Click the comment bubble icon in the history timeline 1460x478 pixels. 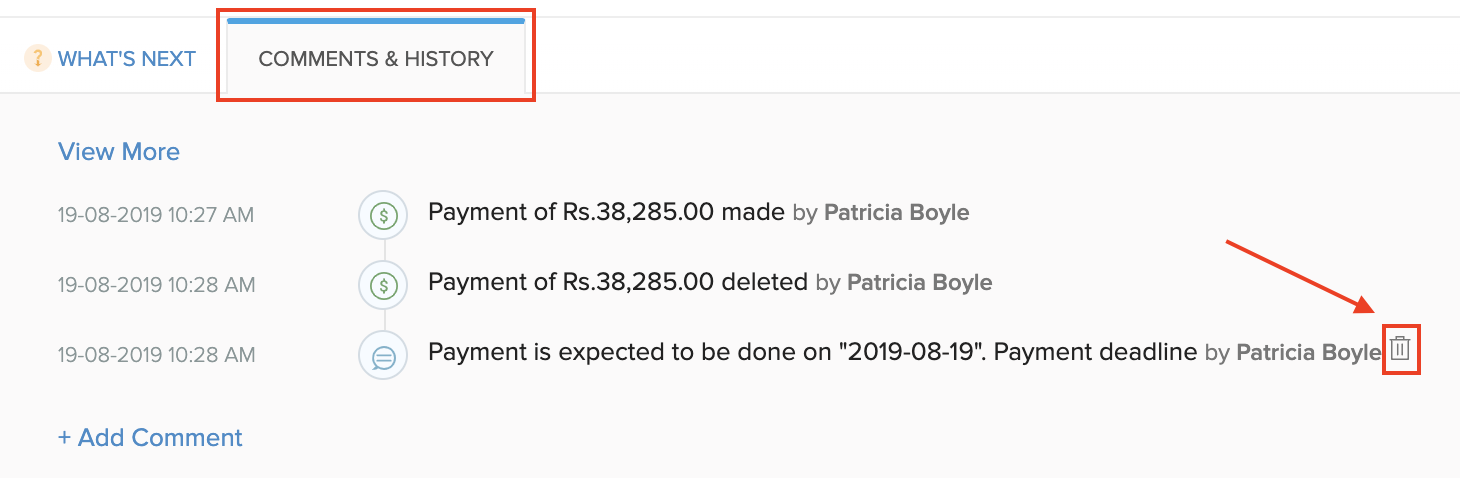tap(383, 355)
